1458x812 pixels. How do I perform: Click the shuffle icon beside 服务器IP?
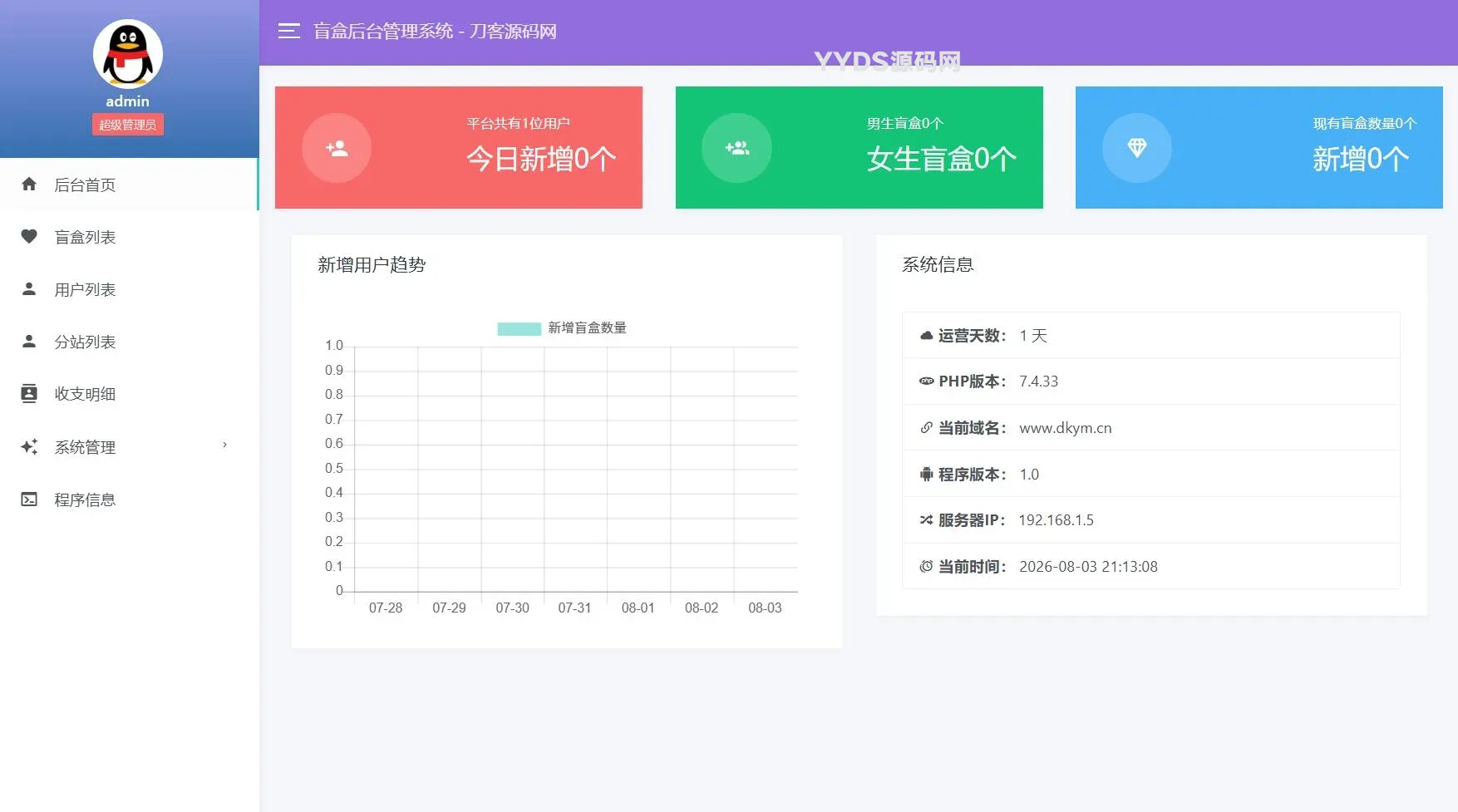pos(926,520)
